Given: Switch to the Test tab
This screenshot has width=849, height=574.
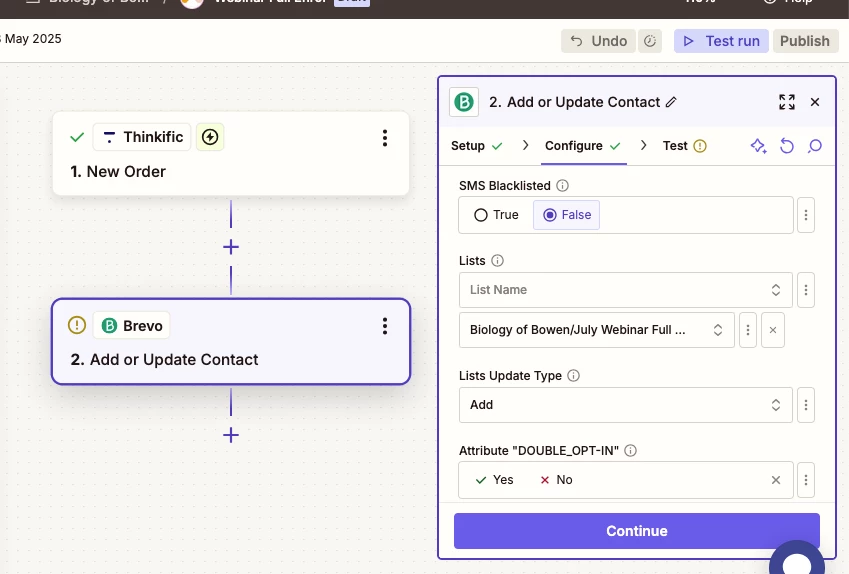Looking at the screenshot, I should click(x=684, y=146).
